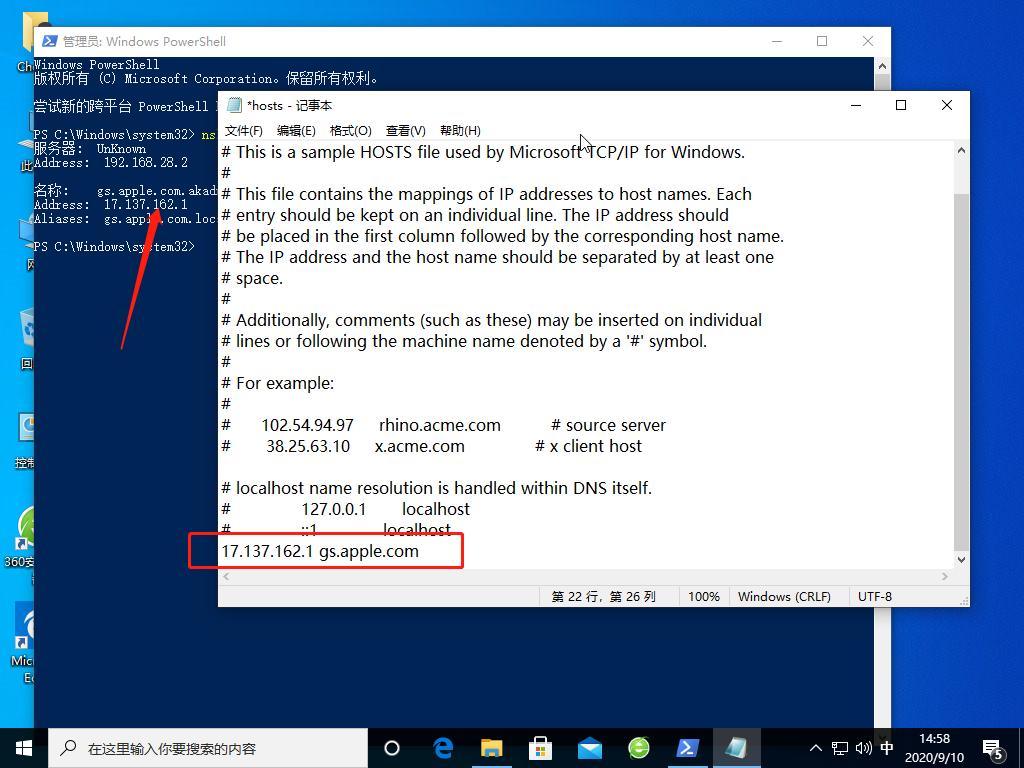
Task: Click the Windows Start button
Action: coord(24,748)
